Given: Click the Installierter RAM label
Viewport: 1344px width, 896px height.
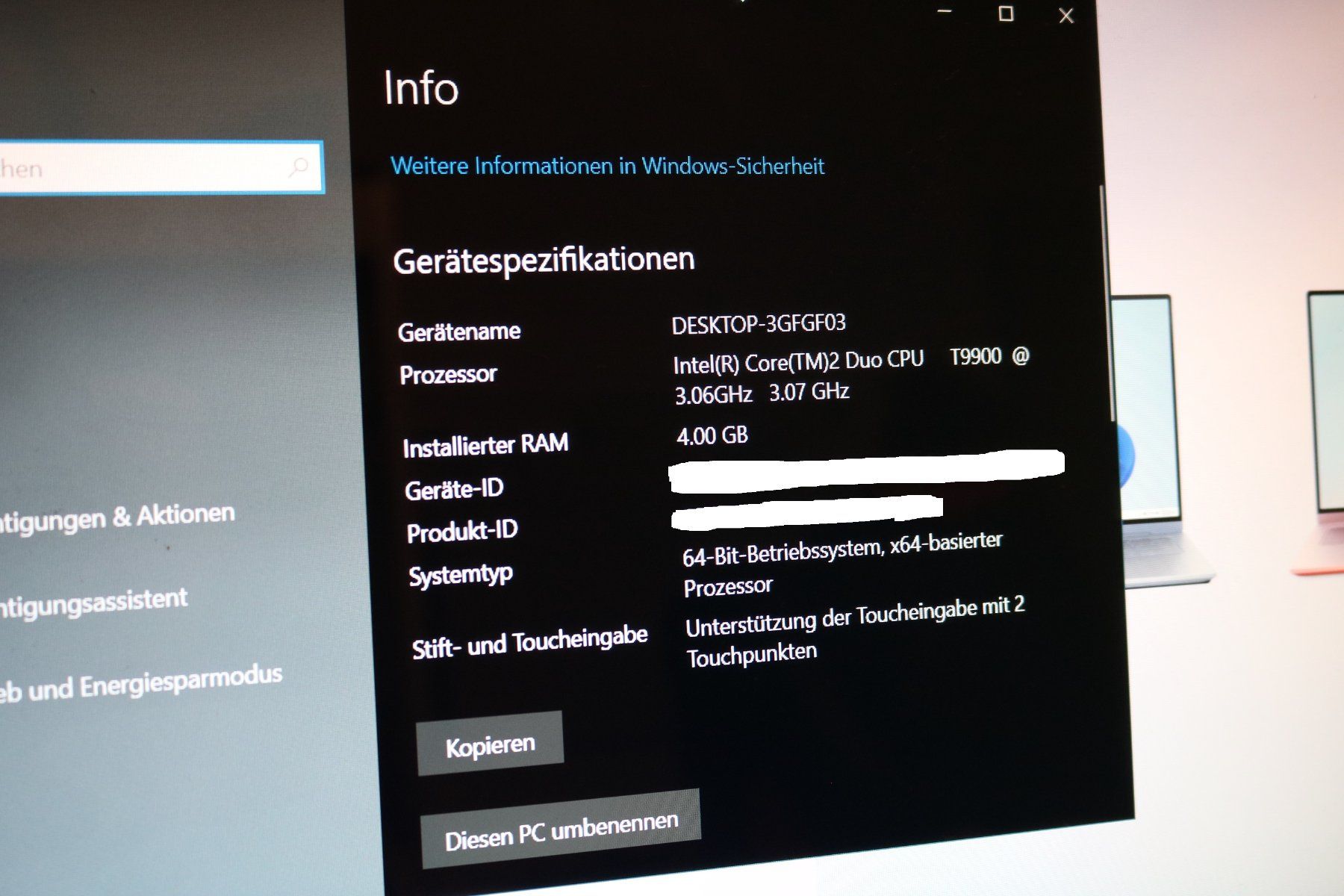Looking at the screenshot, I should 485,445.
